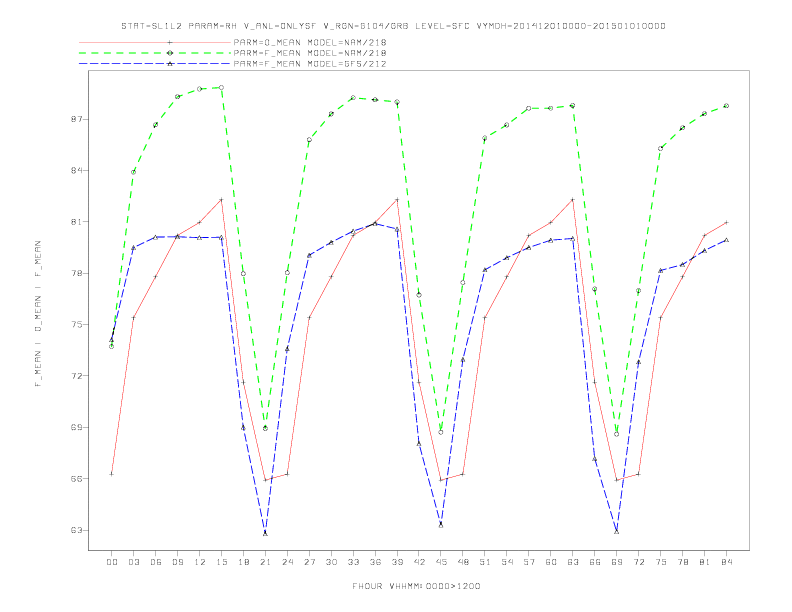This screenshot has width=792, height=612.
Task: Click x-axis tick label 33
Action: 353,562
